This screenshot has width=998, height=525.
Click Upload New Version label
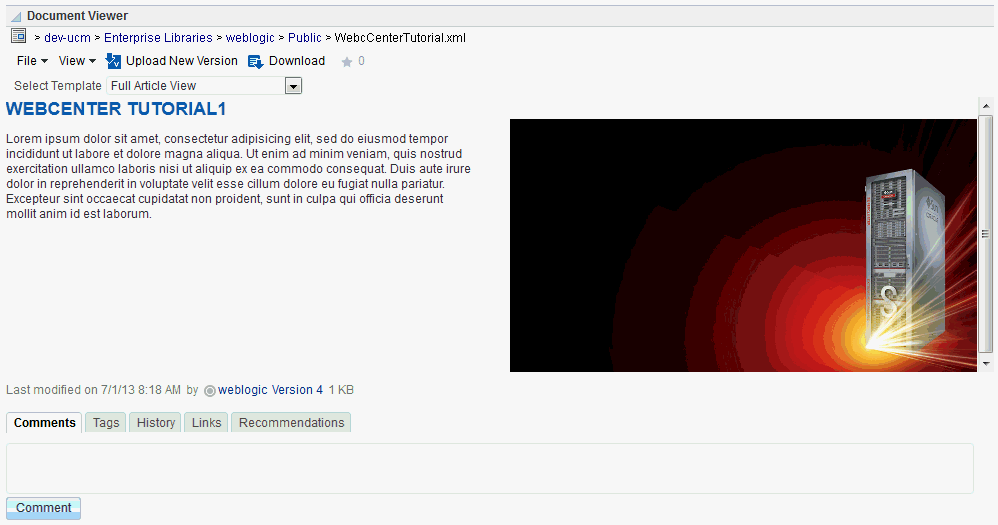(181, 61)
